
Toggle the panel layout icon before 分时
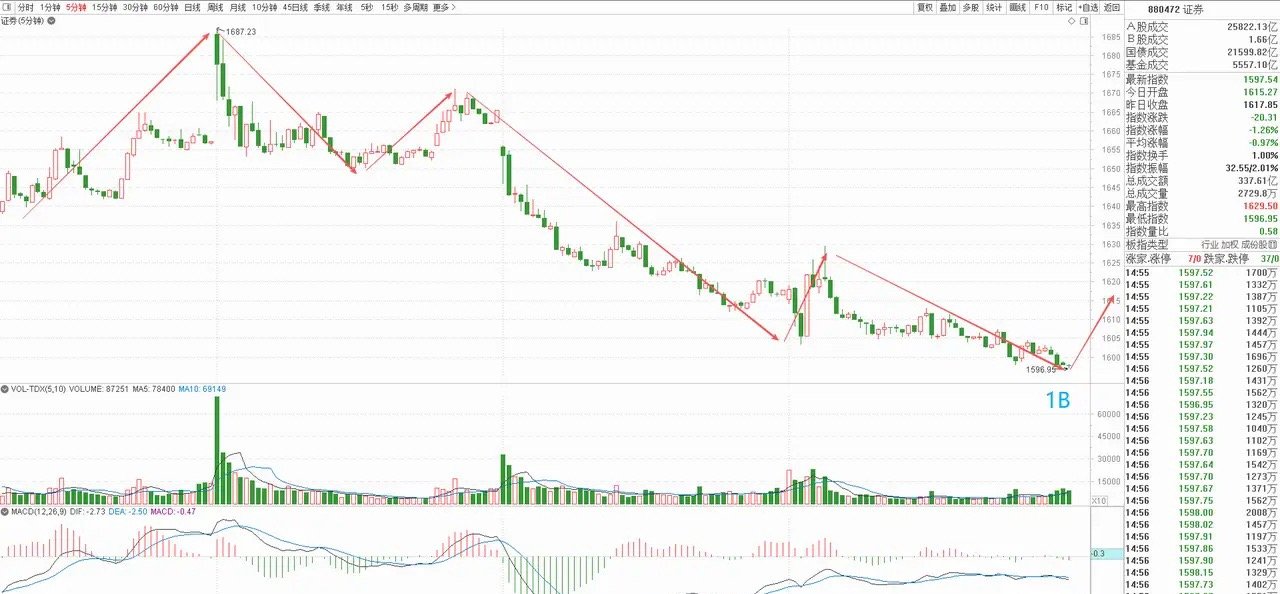click(x=8, y=7)
